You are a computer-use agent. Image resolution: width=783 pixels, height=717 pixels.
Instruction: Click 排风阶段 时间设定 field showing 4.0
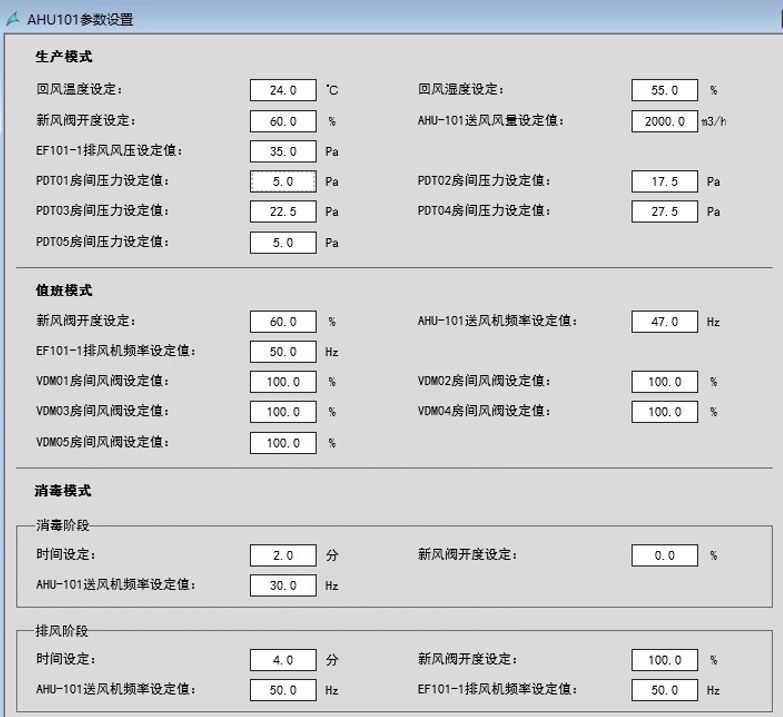pos(283,660)
